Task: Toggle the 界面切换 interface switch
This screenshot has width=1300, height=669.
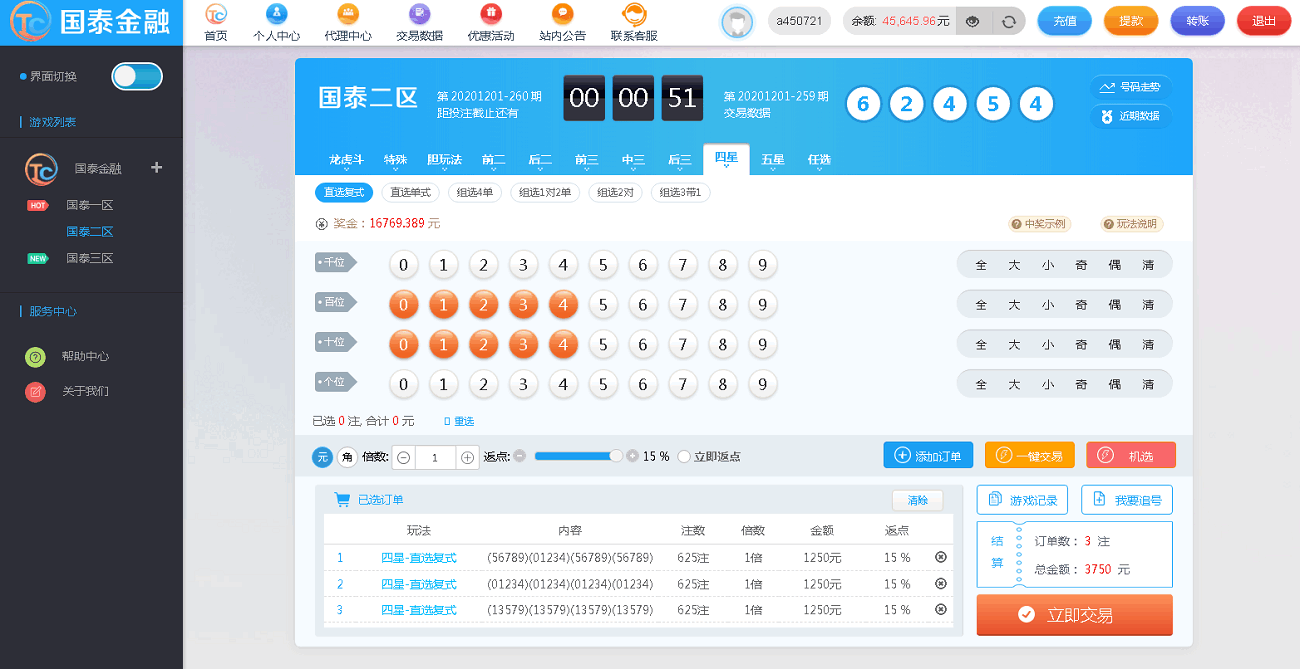Action: 136,76
